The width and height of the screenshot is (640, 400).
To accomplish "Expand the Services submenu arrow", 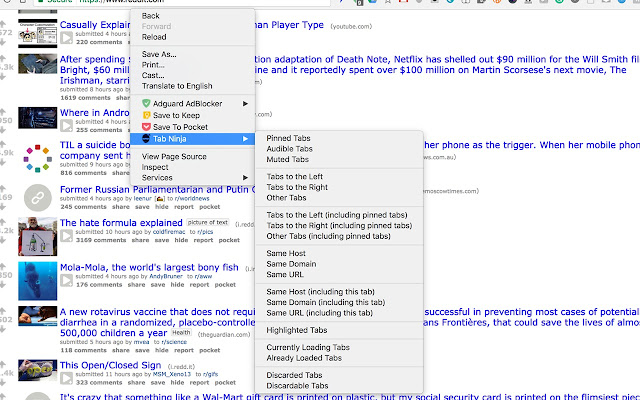I will point(245,178).
